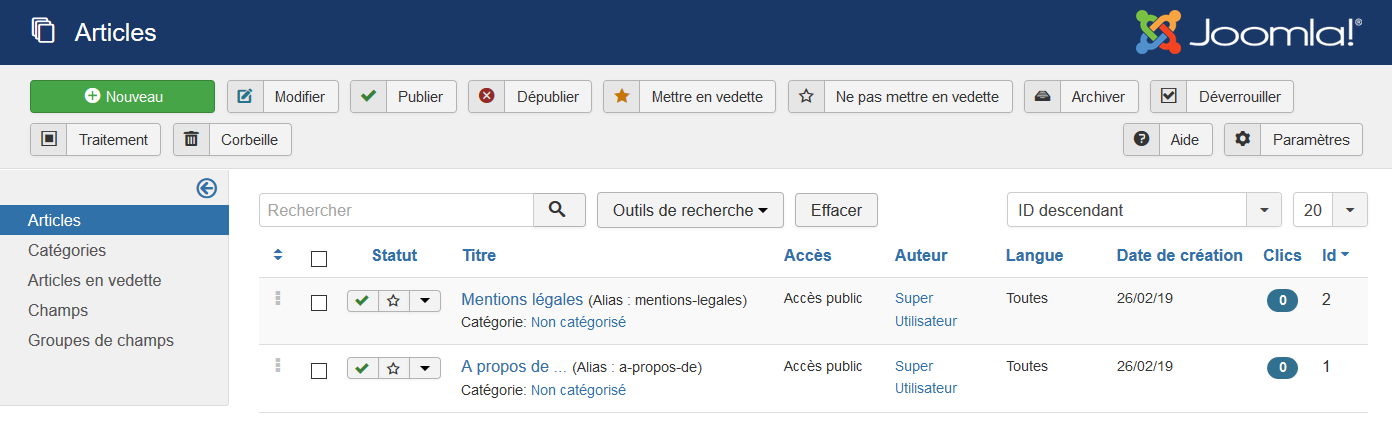The image size is (1392, 427).
Task: Select the Mentions légales row checkbox
Action: pyautogui.click(x=319, y=303)
